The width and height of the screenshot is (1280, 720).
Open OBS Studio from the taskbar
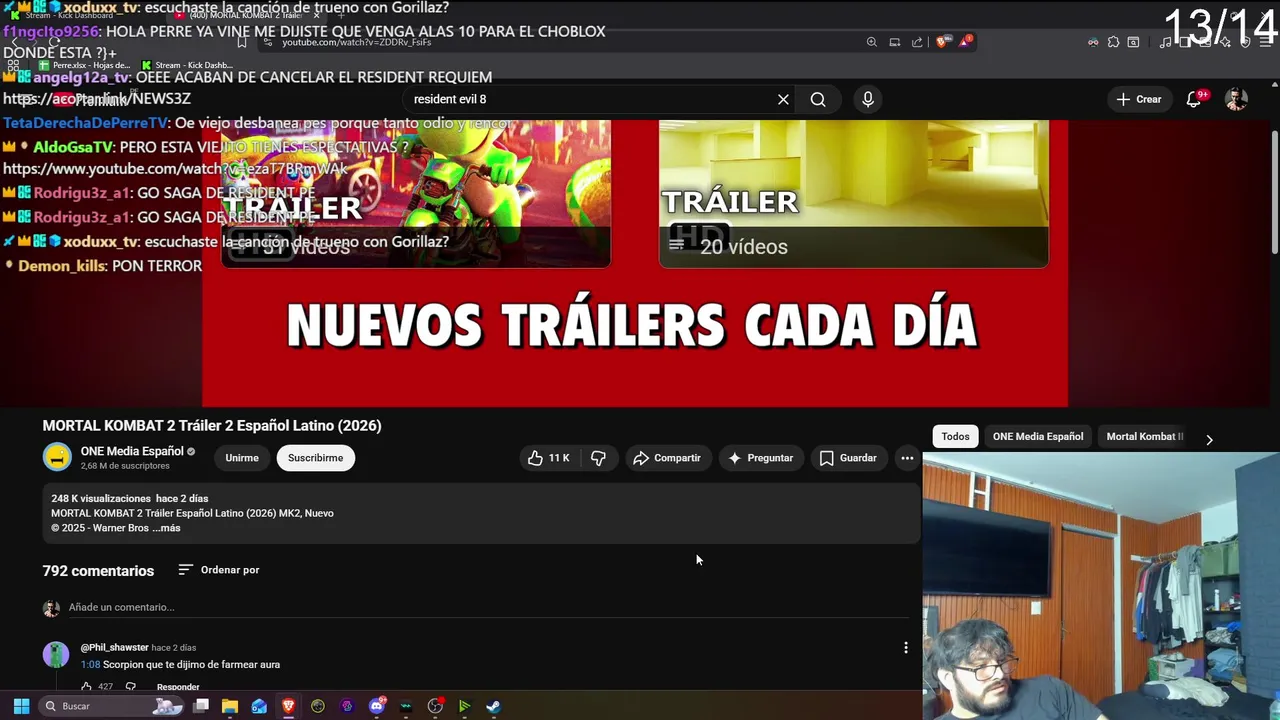[x=435, y=706]
